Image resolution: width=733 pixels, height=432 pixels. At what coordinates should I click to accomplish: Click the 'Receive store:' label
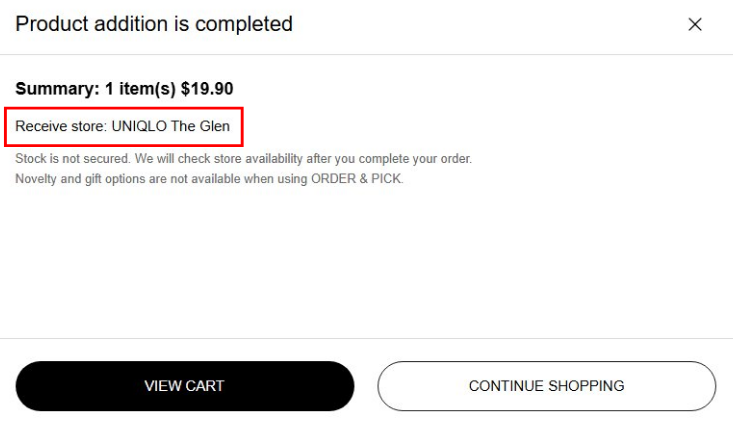click(61, 127)
